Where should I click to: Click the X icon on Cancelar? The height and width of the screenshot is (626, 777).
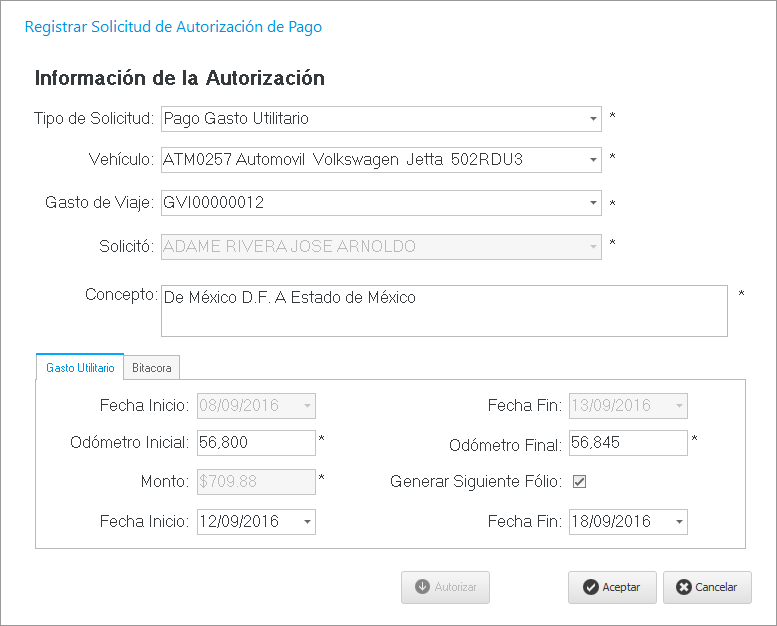pyautogui.click(x=684, y=587)
